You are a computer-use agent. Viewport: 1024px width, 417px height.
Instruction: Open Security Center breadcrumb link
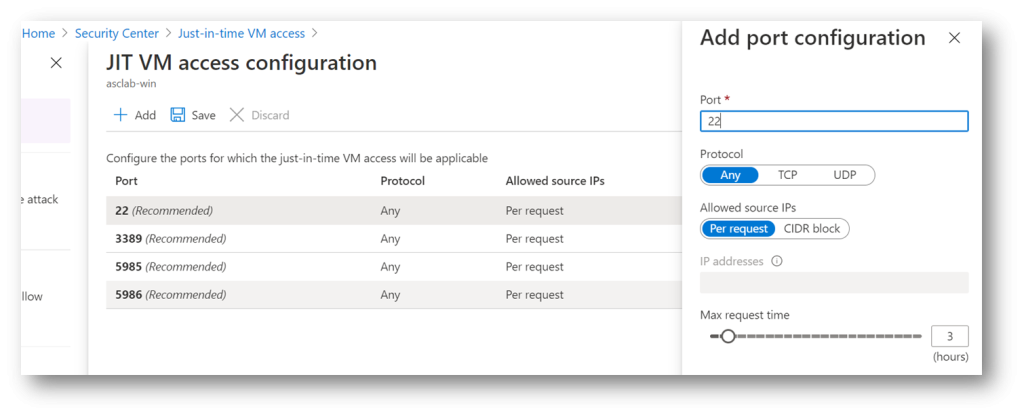117,33
